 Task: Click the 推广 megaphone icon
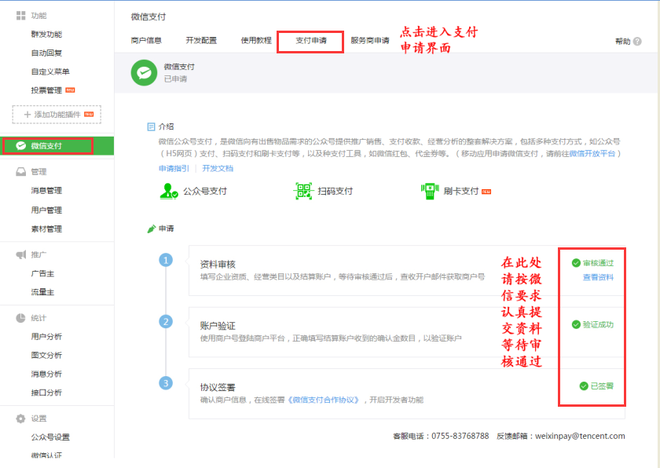21,255
